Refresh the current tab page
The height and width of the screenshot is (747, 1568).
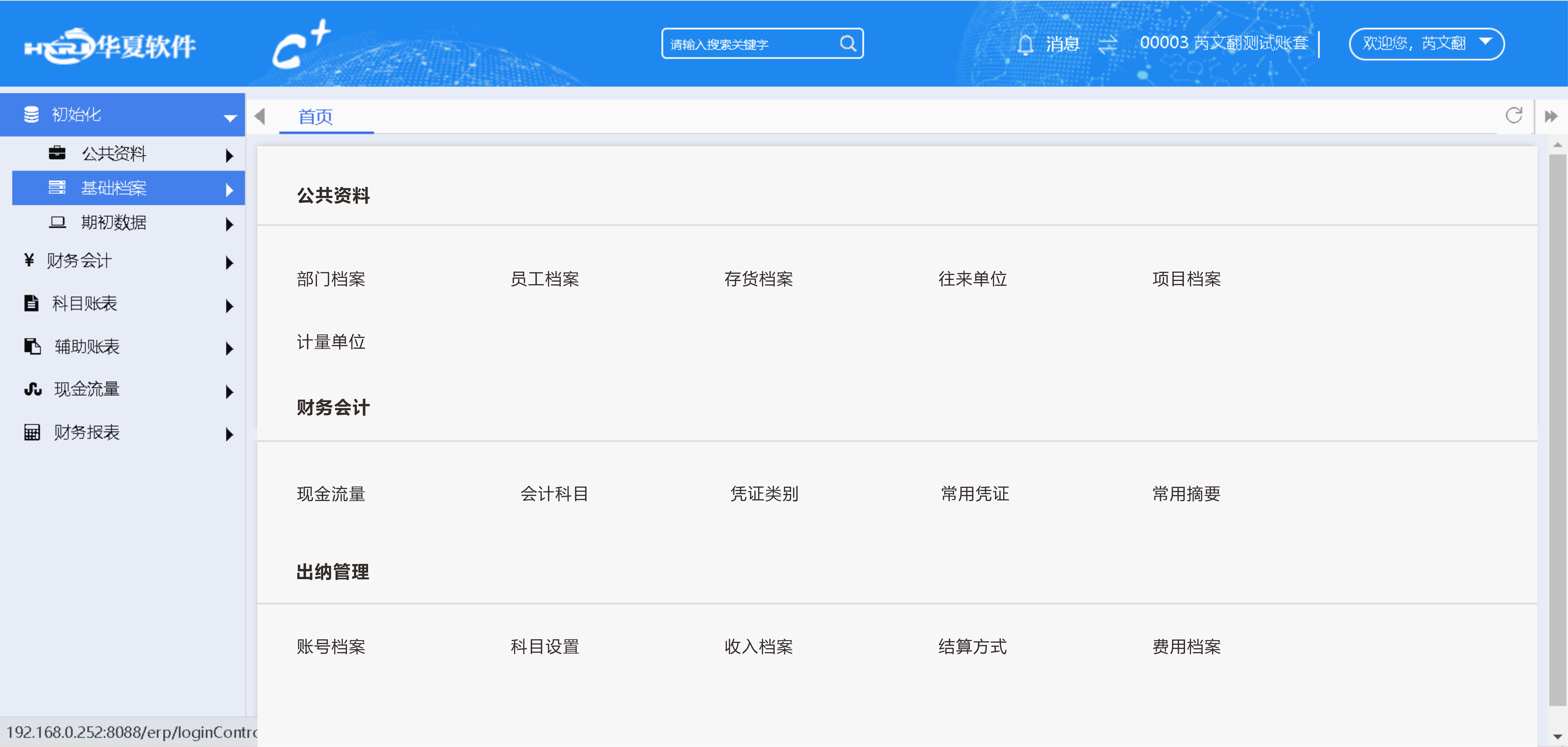coord(1514,115)
